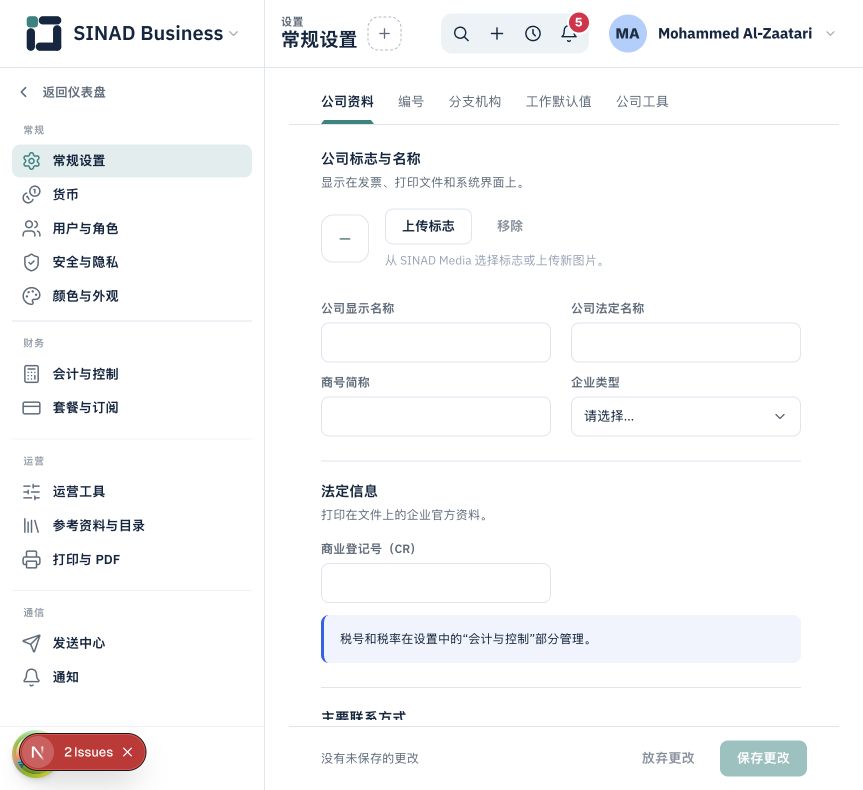Open the 企业类型 dropdown
This screenshot has width=863, height=790.
click(x=686, y=416)
